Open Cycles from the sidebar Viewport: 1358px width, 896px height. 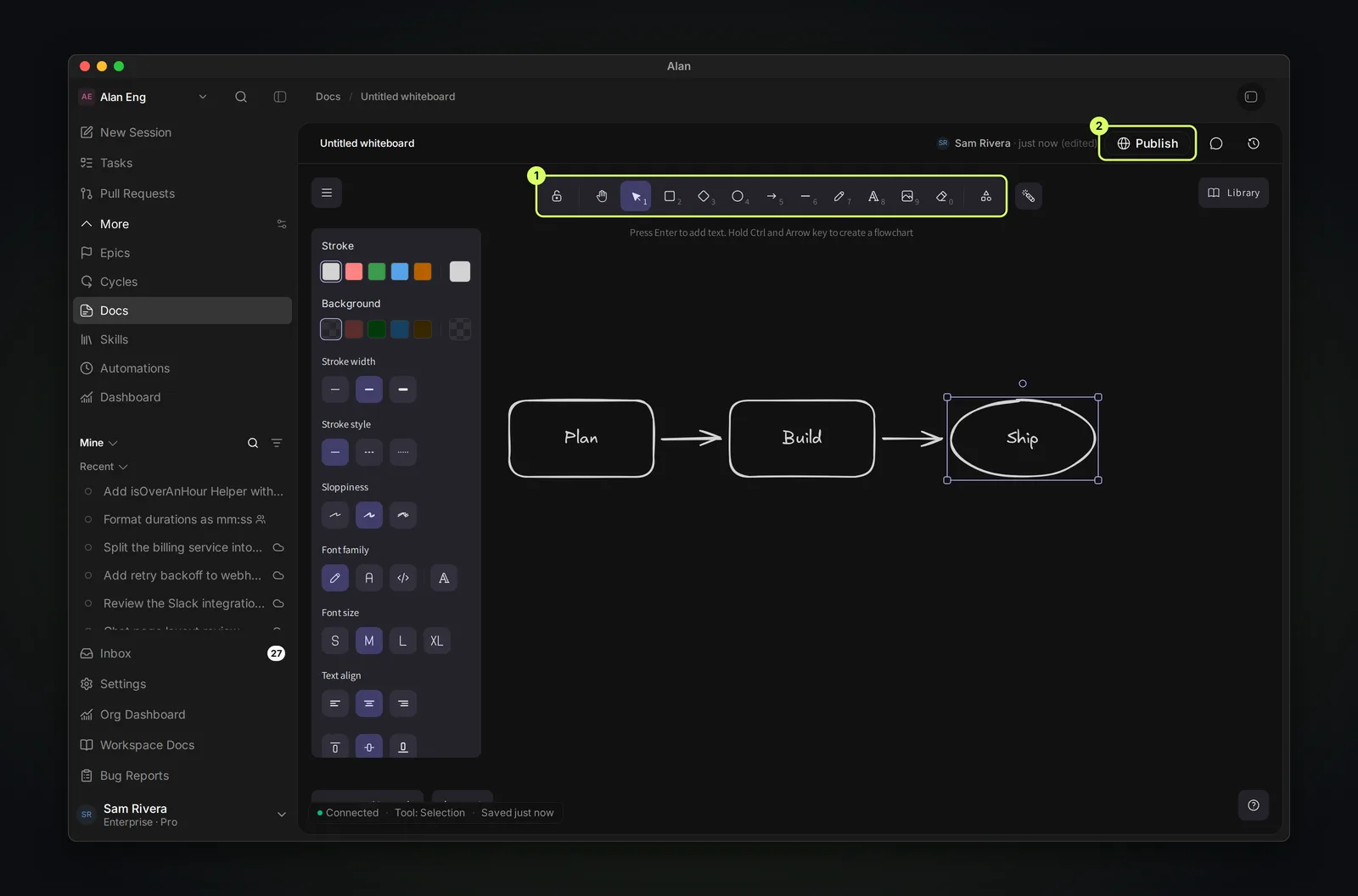pyautogui.click(x=182, y=282)
